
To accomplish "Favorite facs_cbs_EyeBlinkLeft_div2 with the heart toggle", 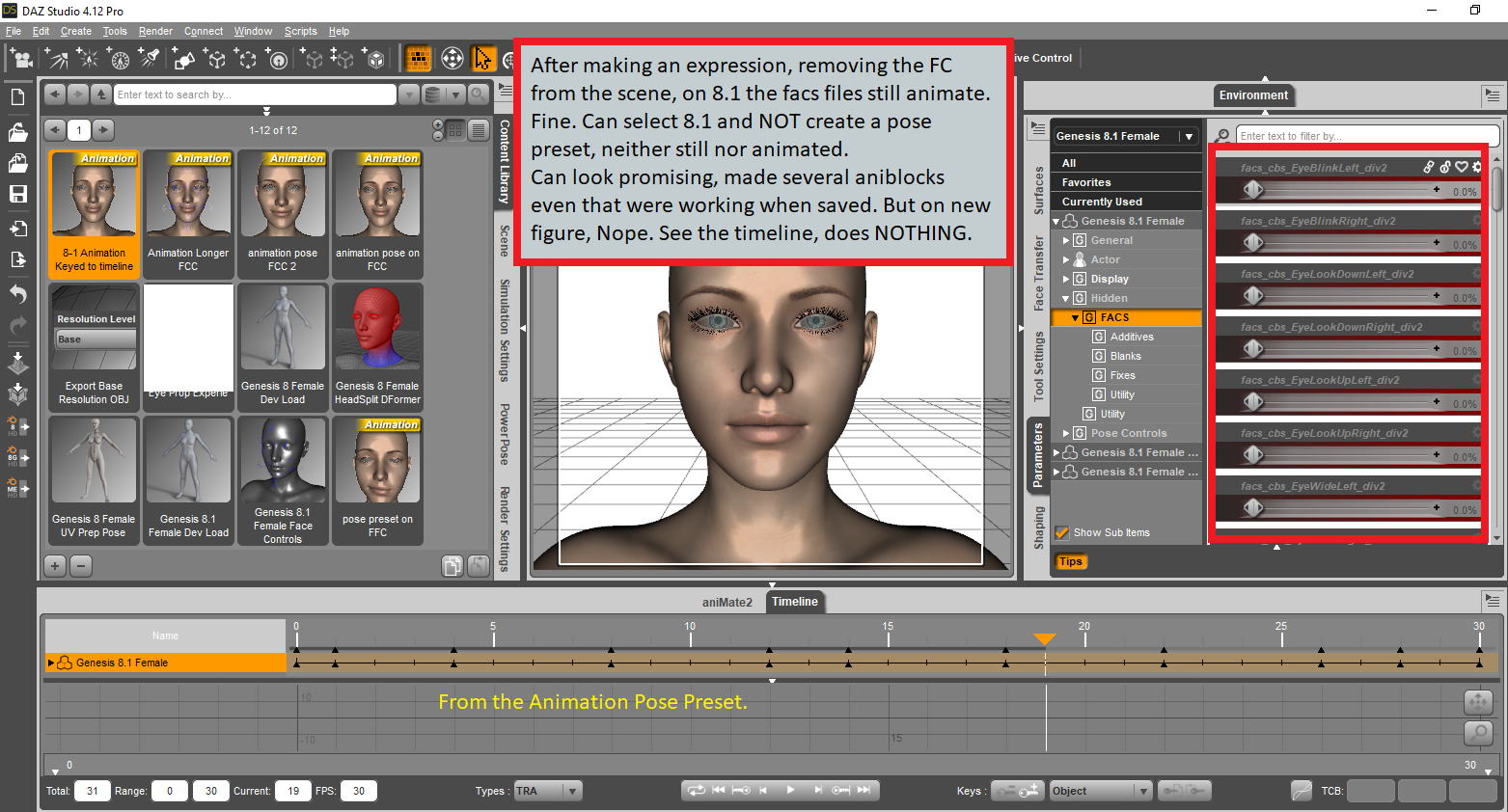I will pyautogui.click(x=1461, y=167).
